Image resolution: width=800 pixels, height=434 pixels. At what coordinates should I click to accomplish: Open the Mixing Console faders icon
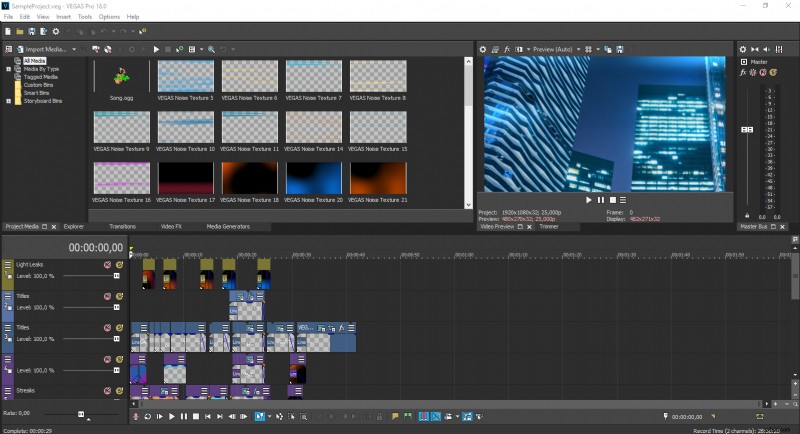pyautogui.click(x=779, y=49)
